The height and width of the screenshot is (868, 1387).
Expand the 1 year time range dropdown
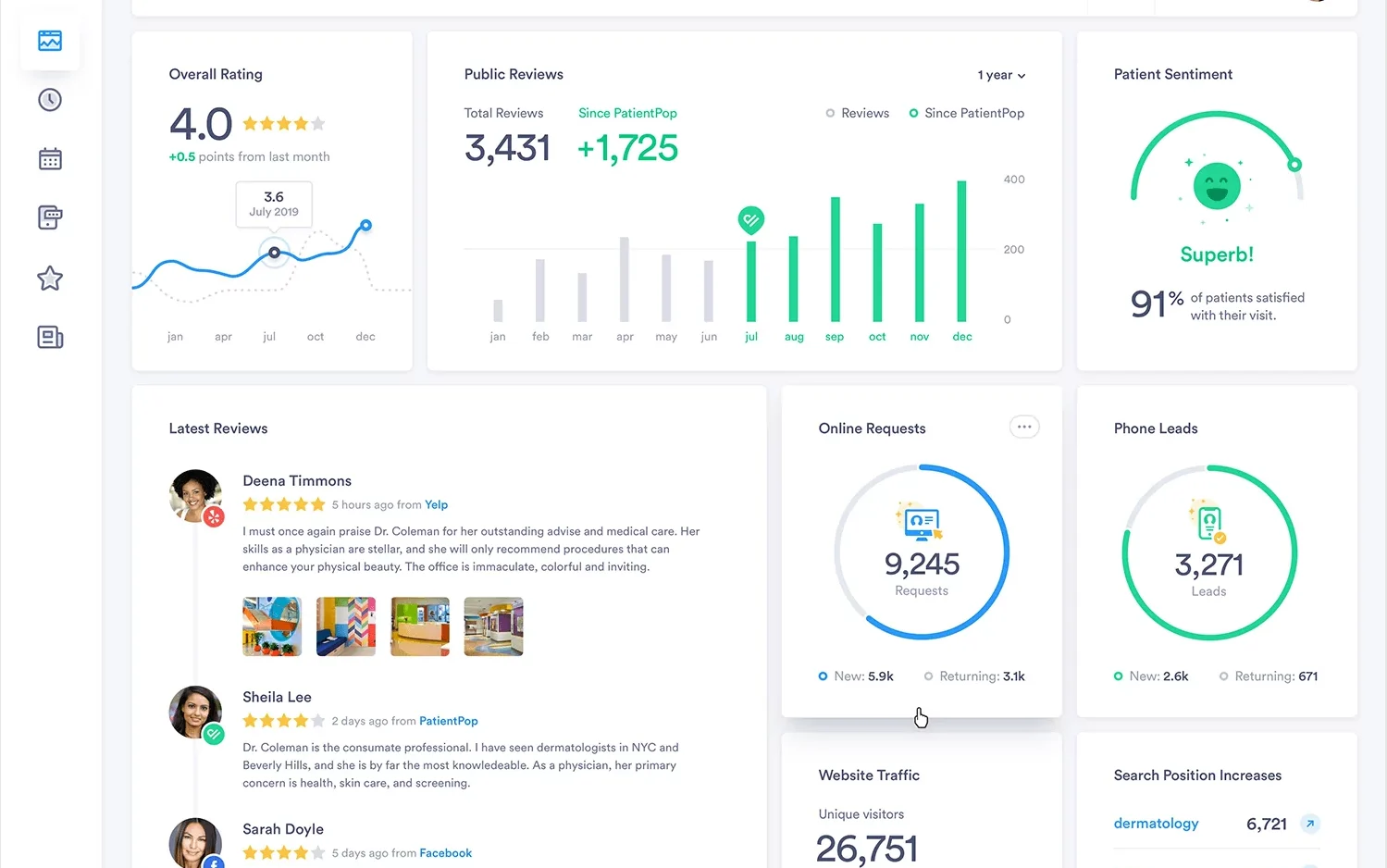pyautogui.click(x=1001, y=75)
